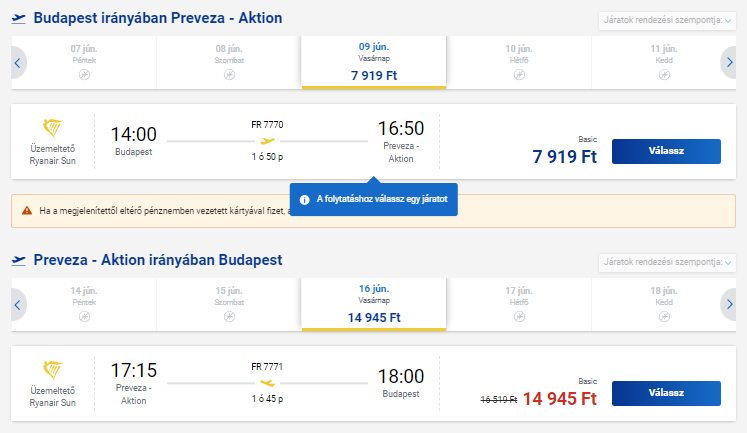Select the 11 jún. Kedd date tab
The width and height of the screenshot is (747, 433).
click(664, 62)
